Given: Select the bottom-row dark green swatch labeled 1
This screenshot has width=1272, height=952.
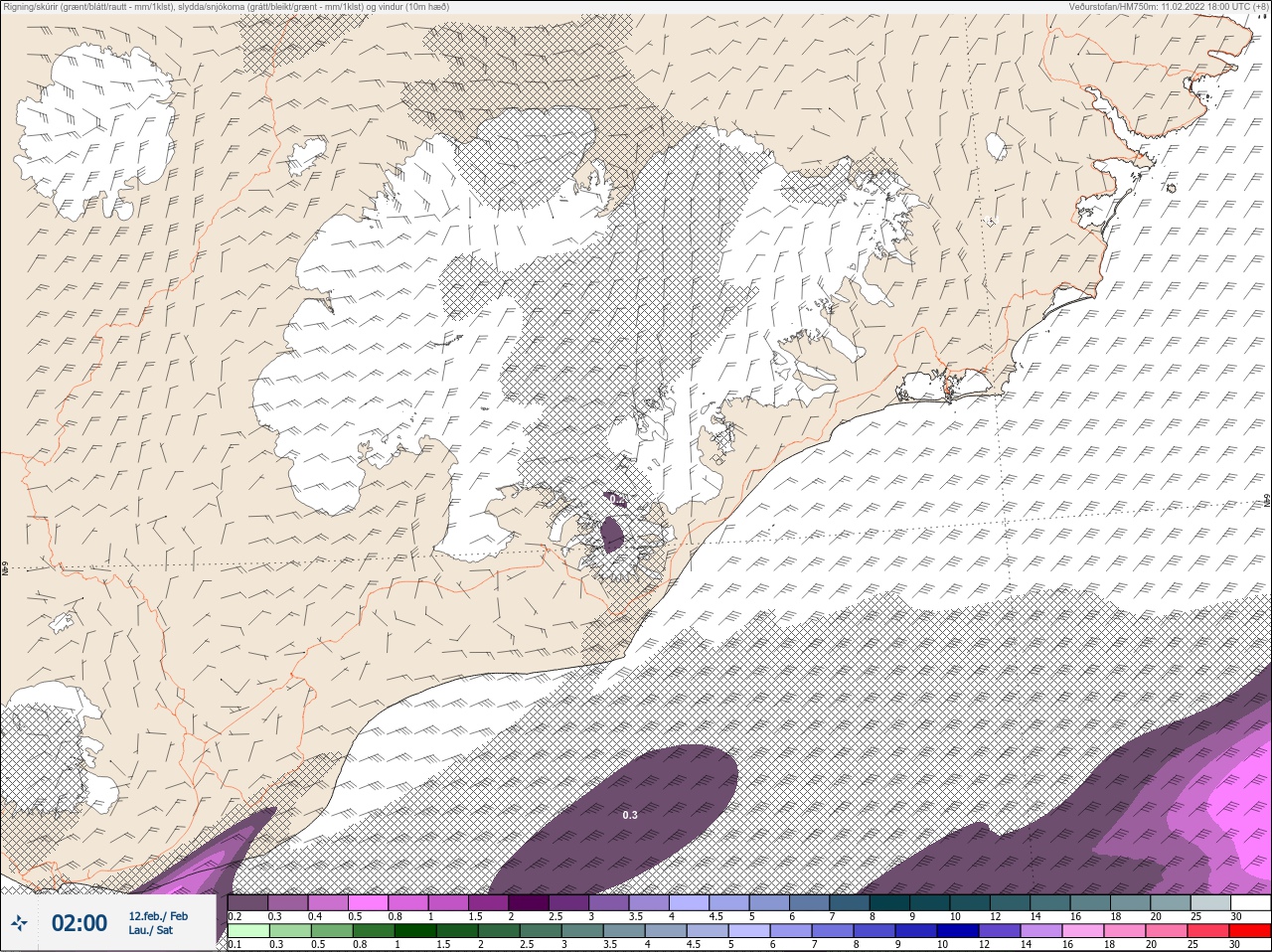Looking at the screenshot, I should (415, 931).
